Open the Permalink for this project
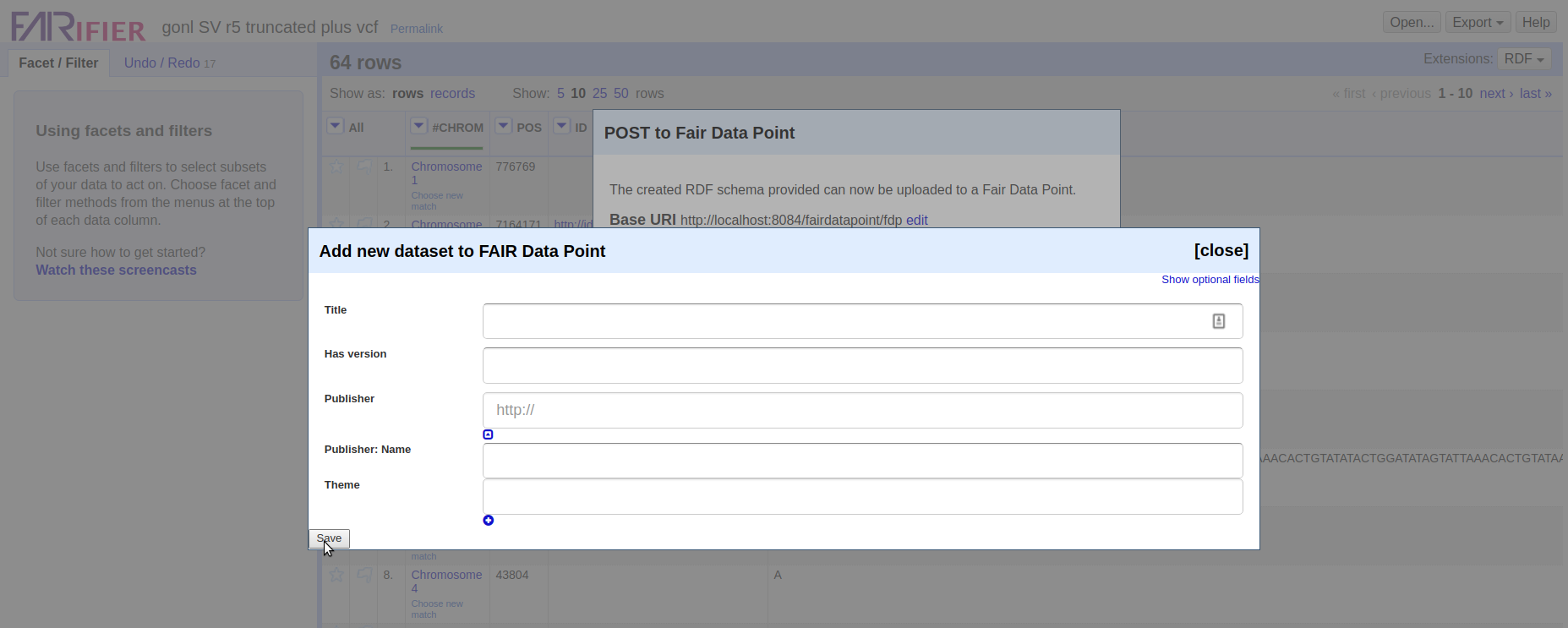 [x=416, y=29]
